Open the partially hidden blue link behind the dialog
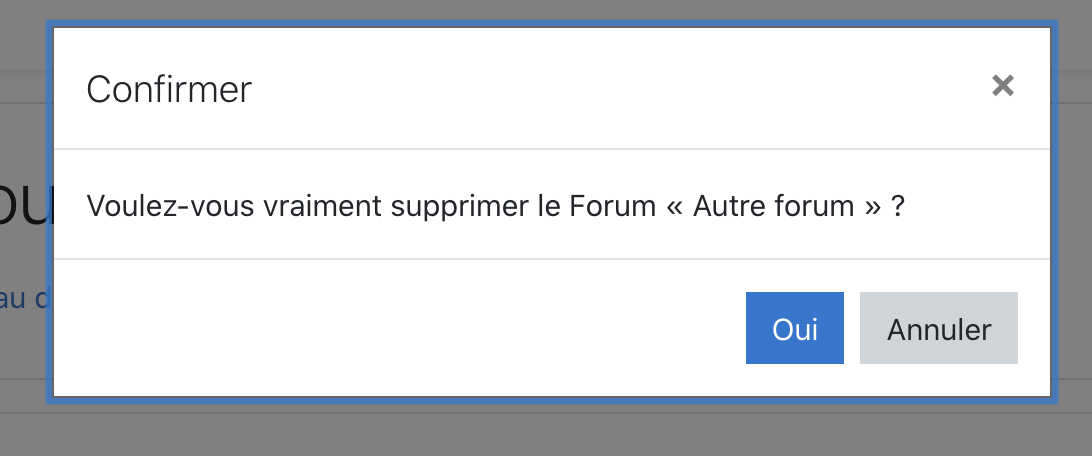This screenshot has width=1092, height=456. (22, 299)
